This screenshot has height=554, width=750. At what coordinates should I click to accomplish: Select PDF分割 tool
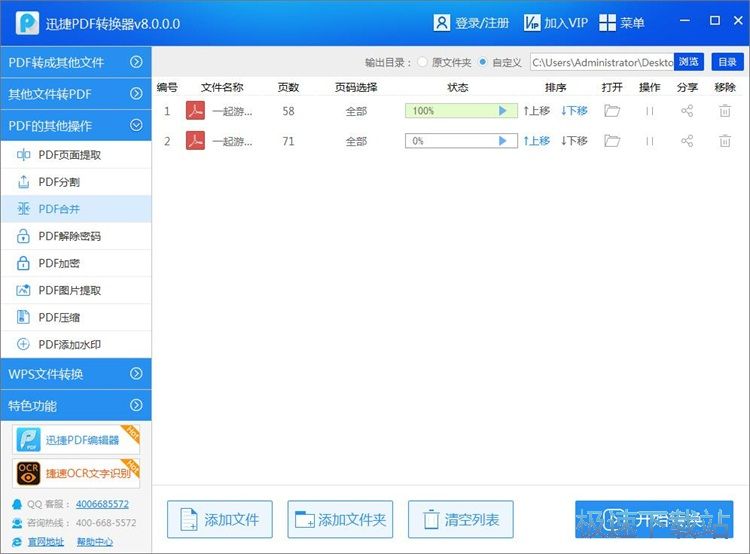coord(76,182)
